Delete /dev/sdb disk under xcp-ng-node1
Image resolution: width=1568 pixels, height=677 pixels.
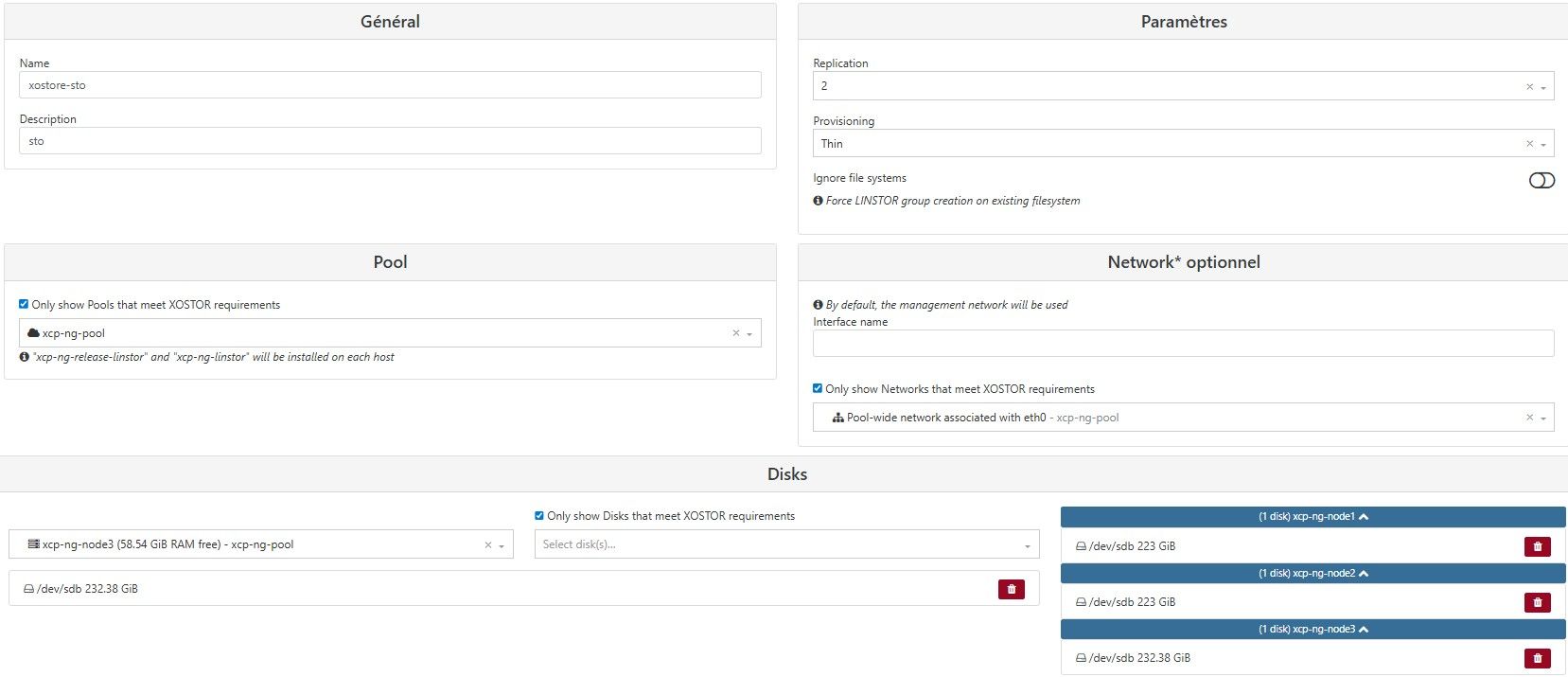1537,546
